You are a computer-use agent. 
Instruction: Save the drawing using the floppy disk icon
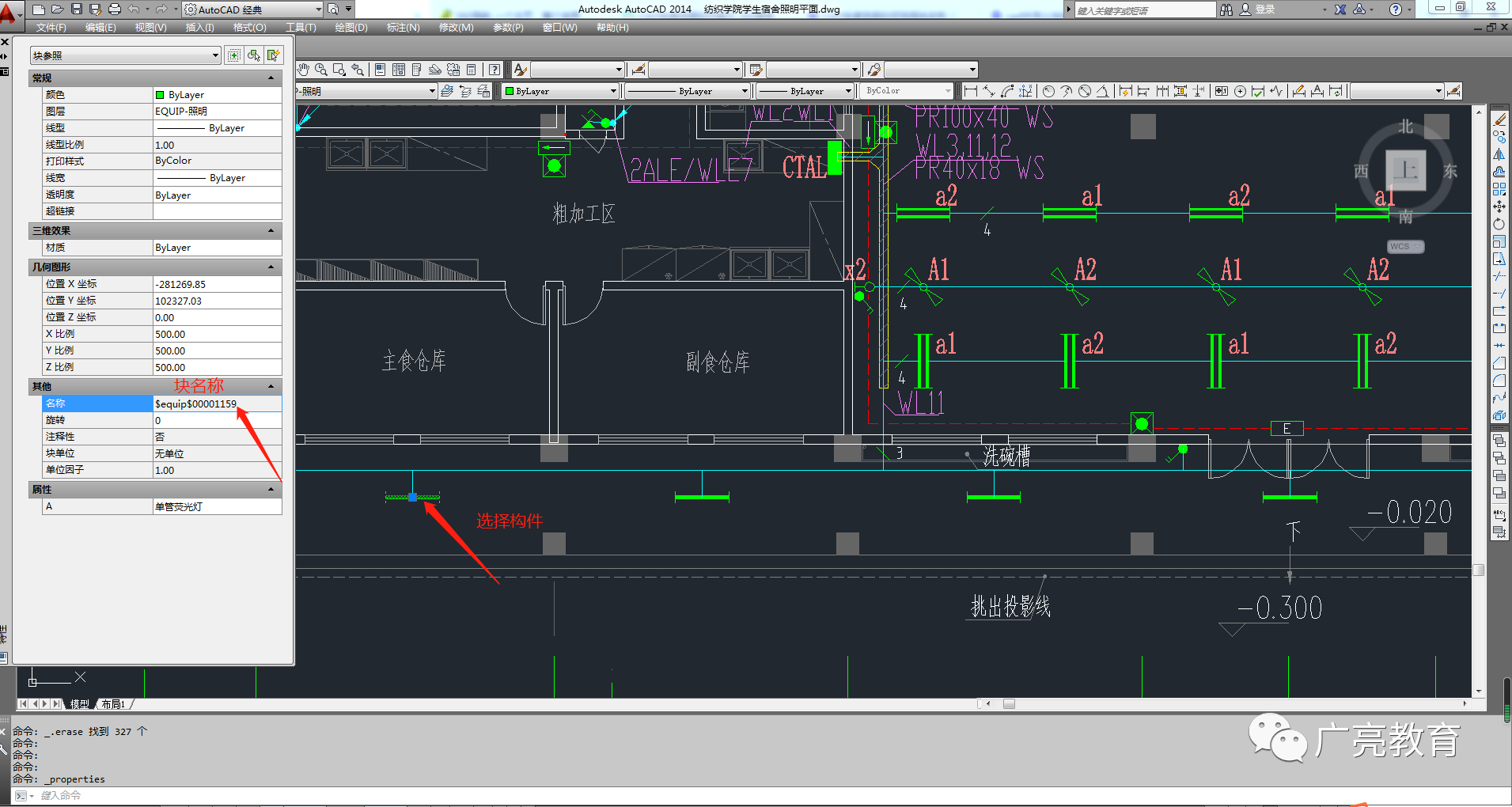(x=77, y=9)
